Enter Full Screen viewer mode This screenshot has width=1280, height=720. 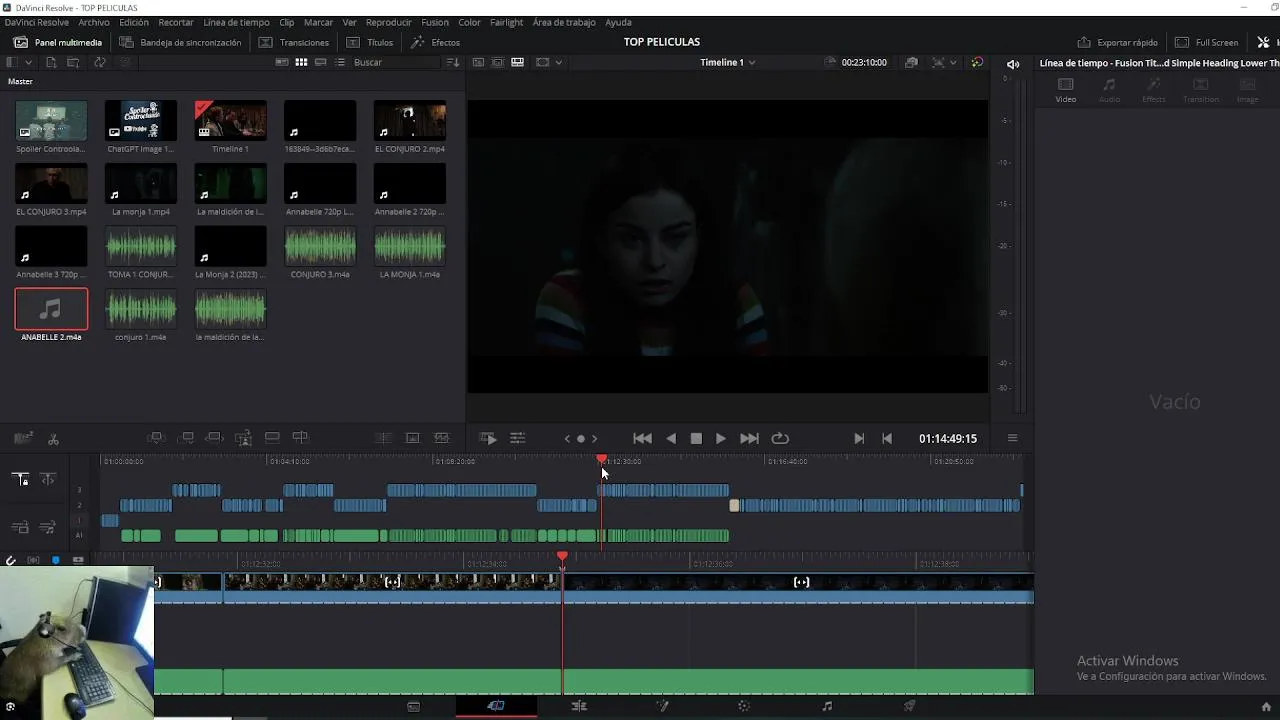[x=1206, y=42]
